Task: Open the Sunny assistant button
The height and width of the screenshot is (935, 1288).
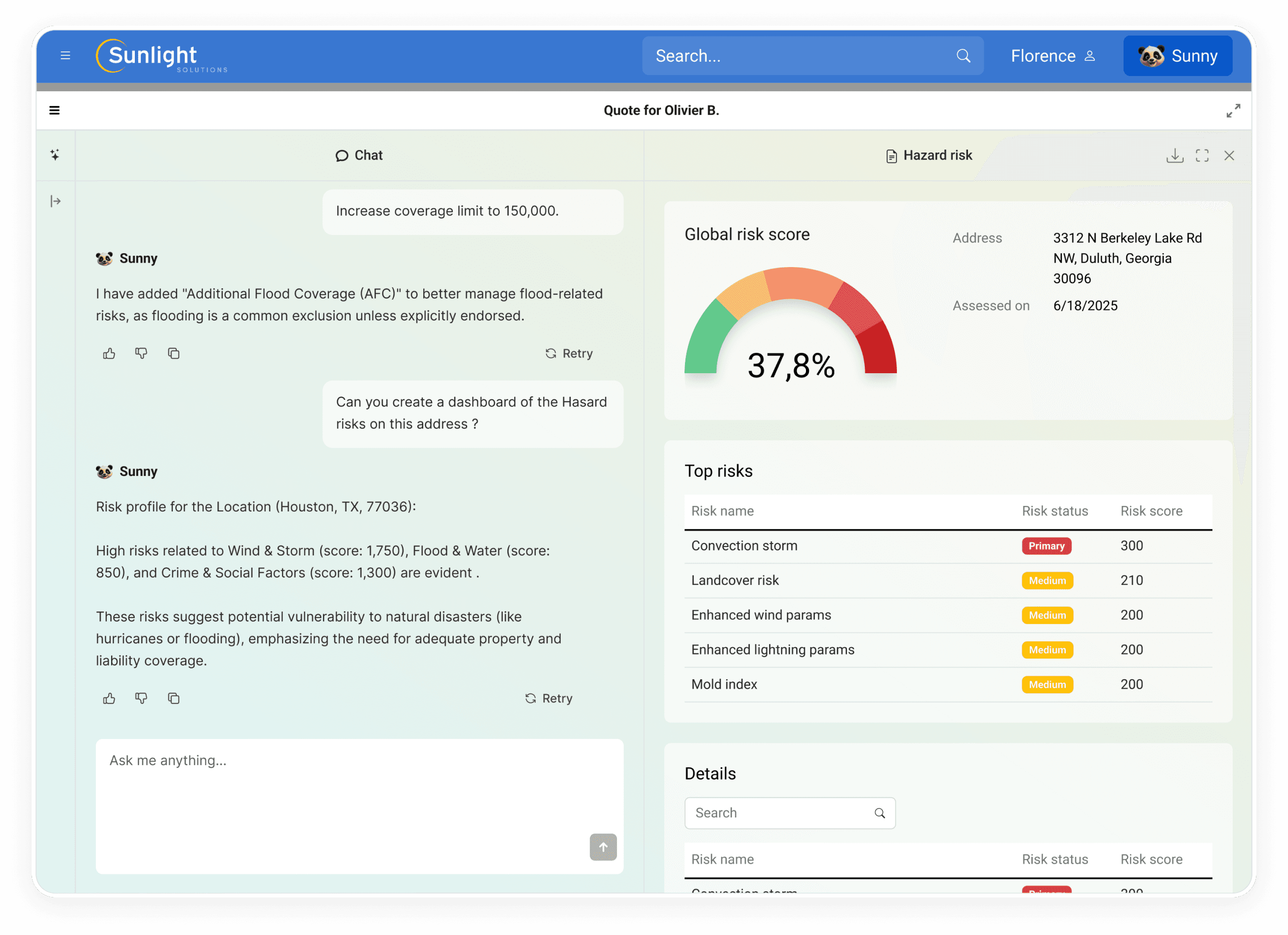Action: (x=1177, y=56)
